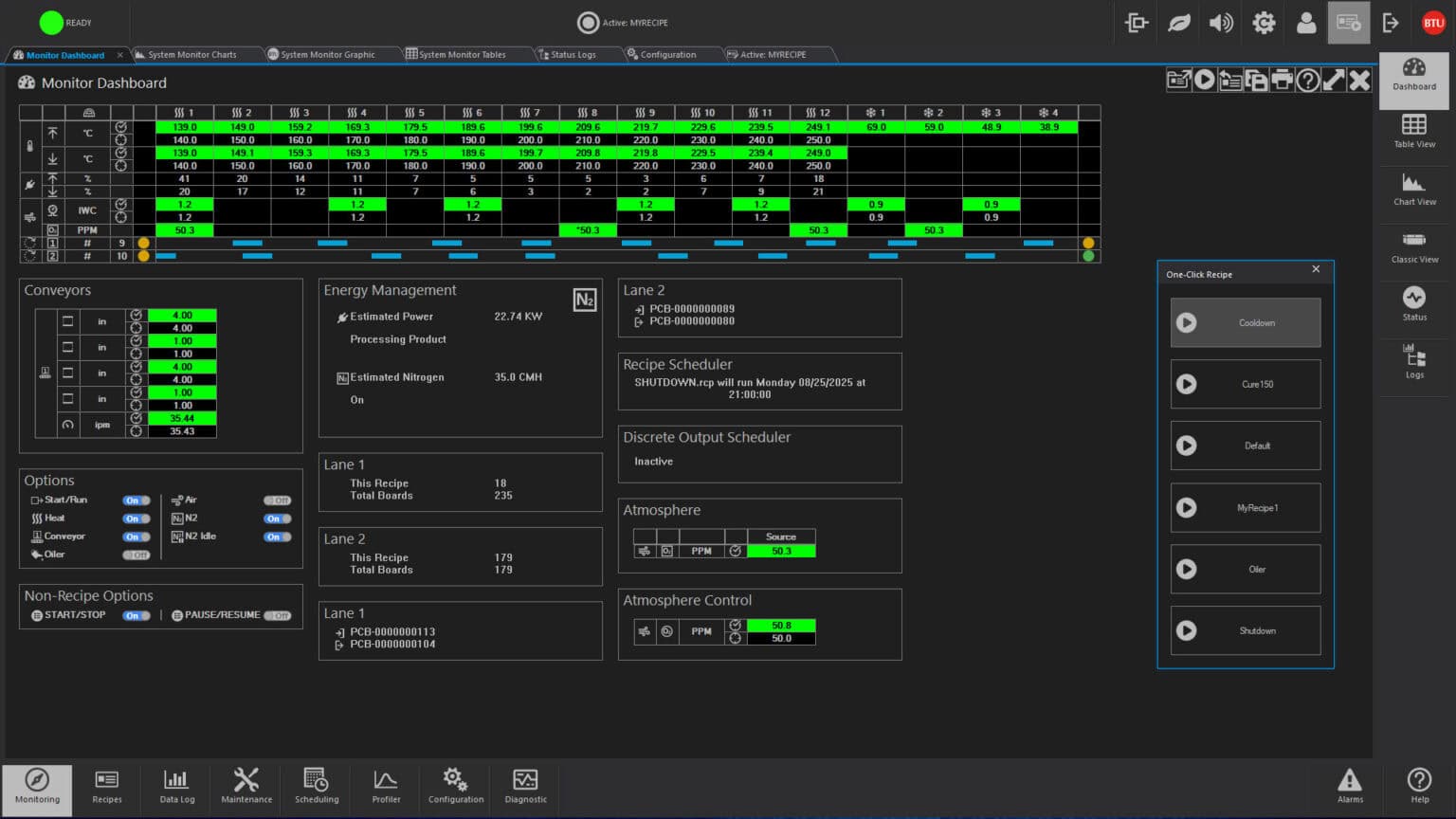Switch to Chart View in sidebar
The height and width of the screenshot is (819, 1456).
(x=1413, y=189)
